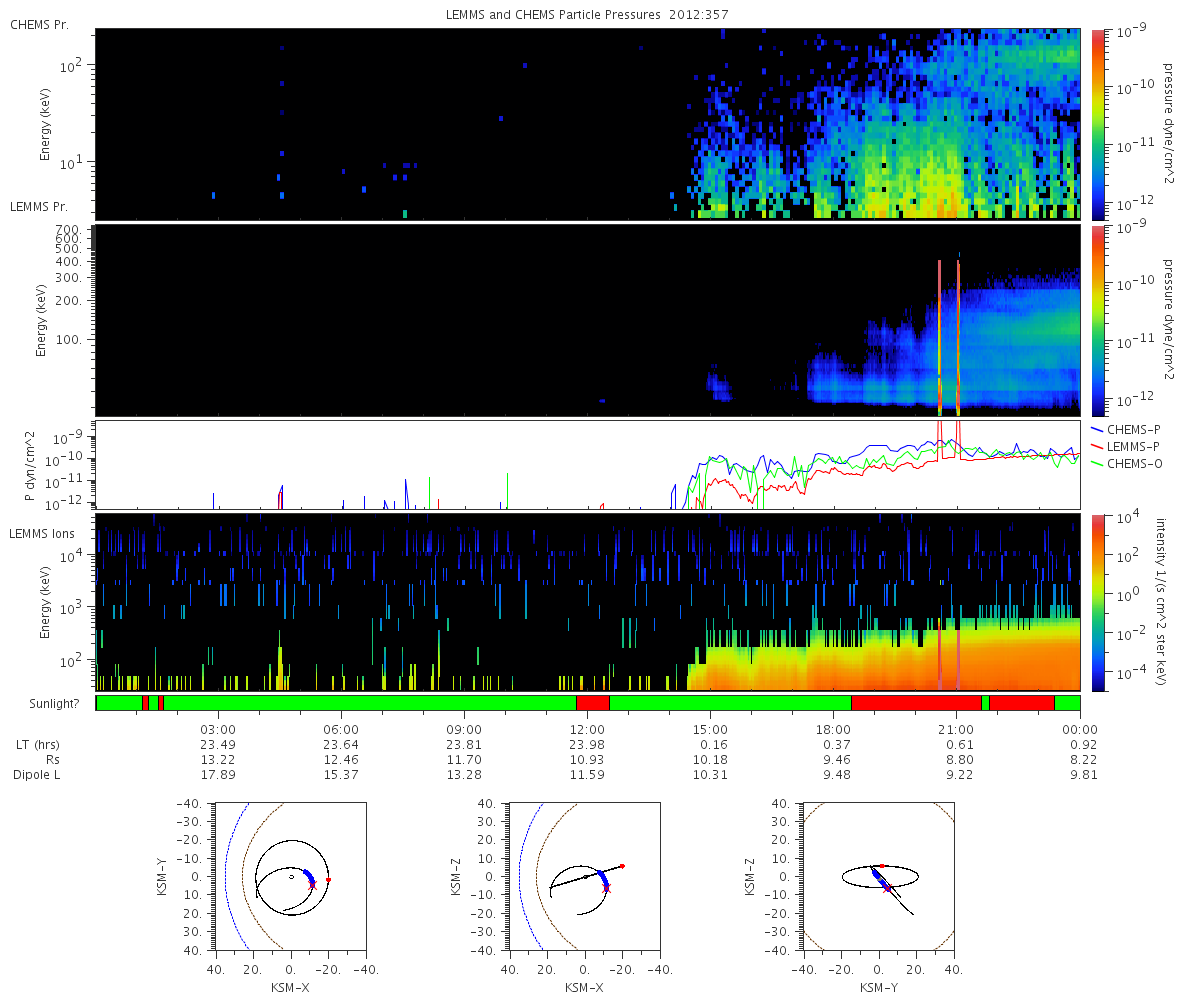
Task: Select the Rs value 11.70
Action: 464,760
